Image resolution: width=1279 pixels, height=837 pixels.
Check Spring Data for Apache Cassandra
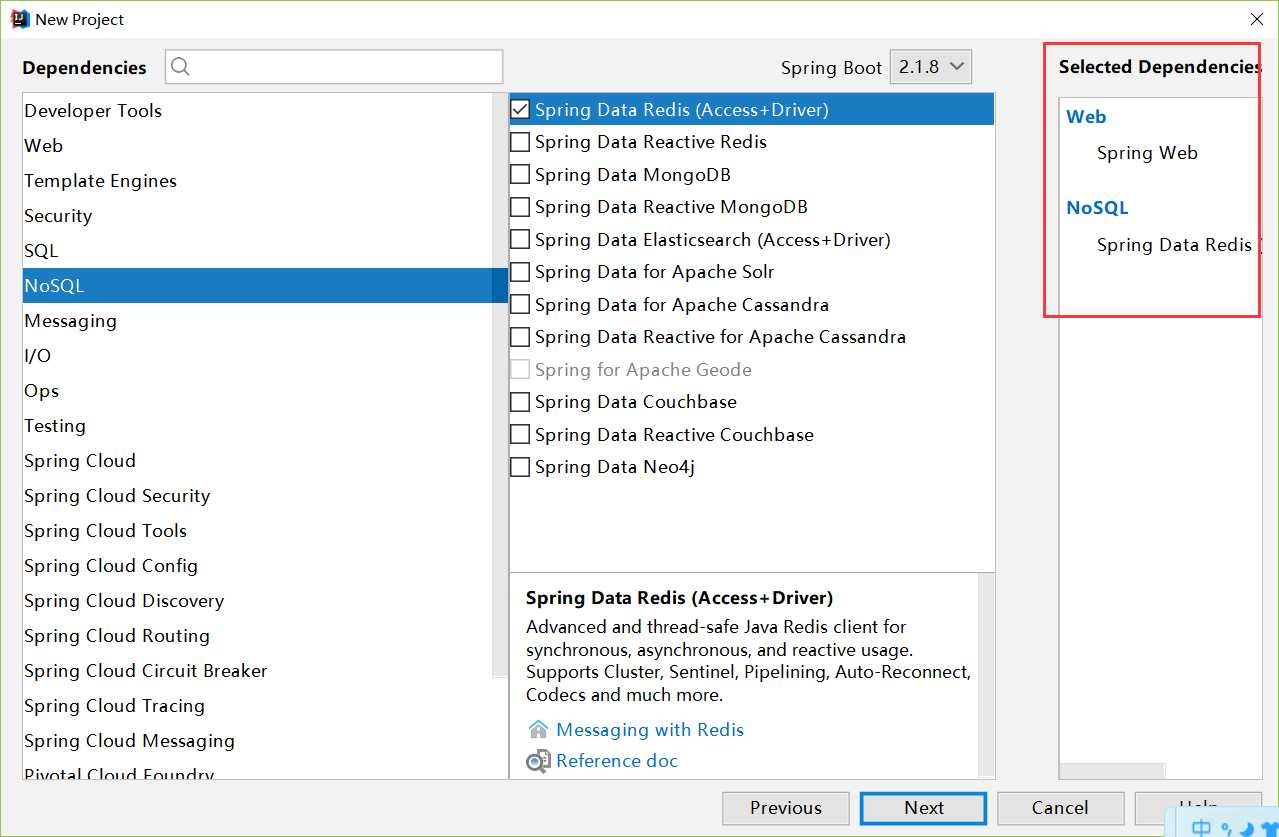tap(520, 305)
